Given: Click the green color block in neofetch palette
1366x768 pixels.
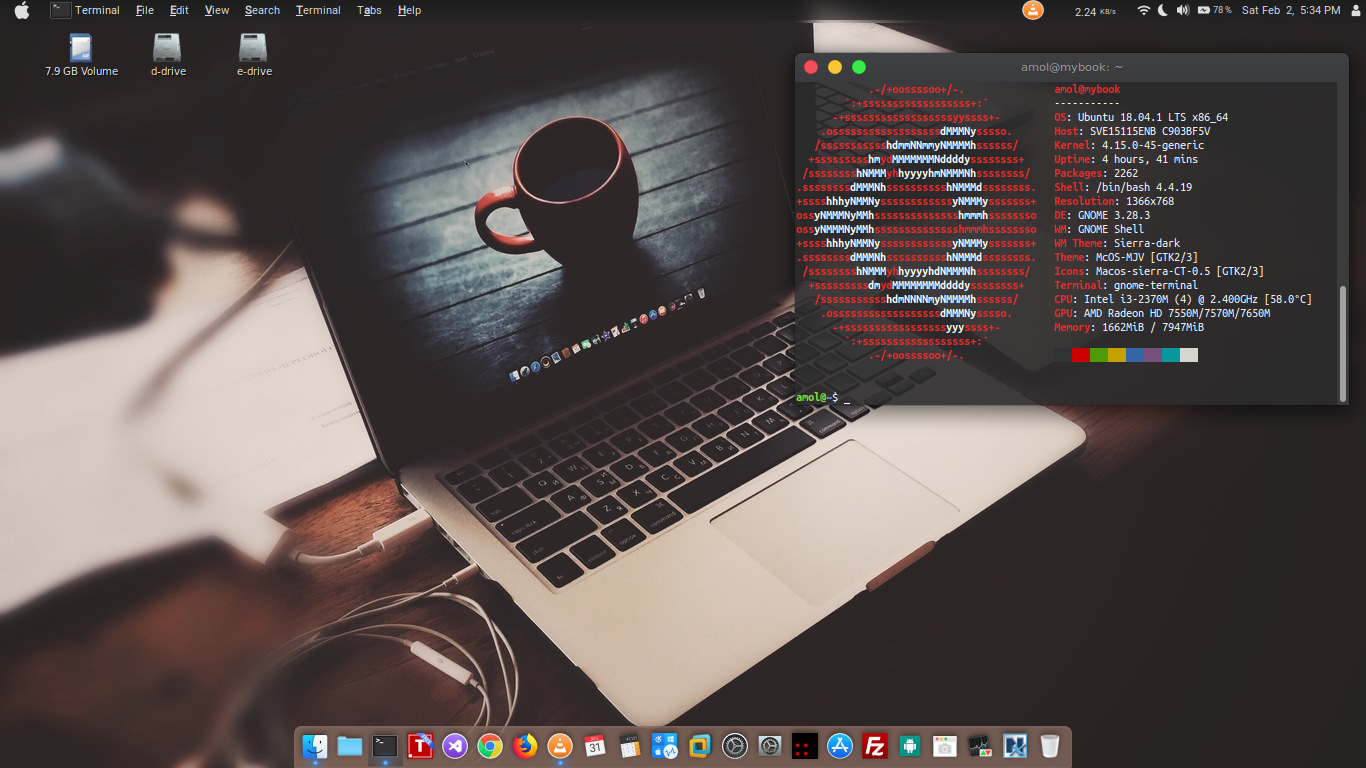Looking at the screenshot, I should pyautogui.click(x=1099, y=355).
